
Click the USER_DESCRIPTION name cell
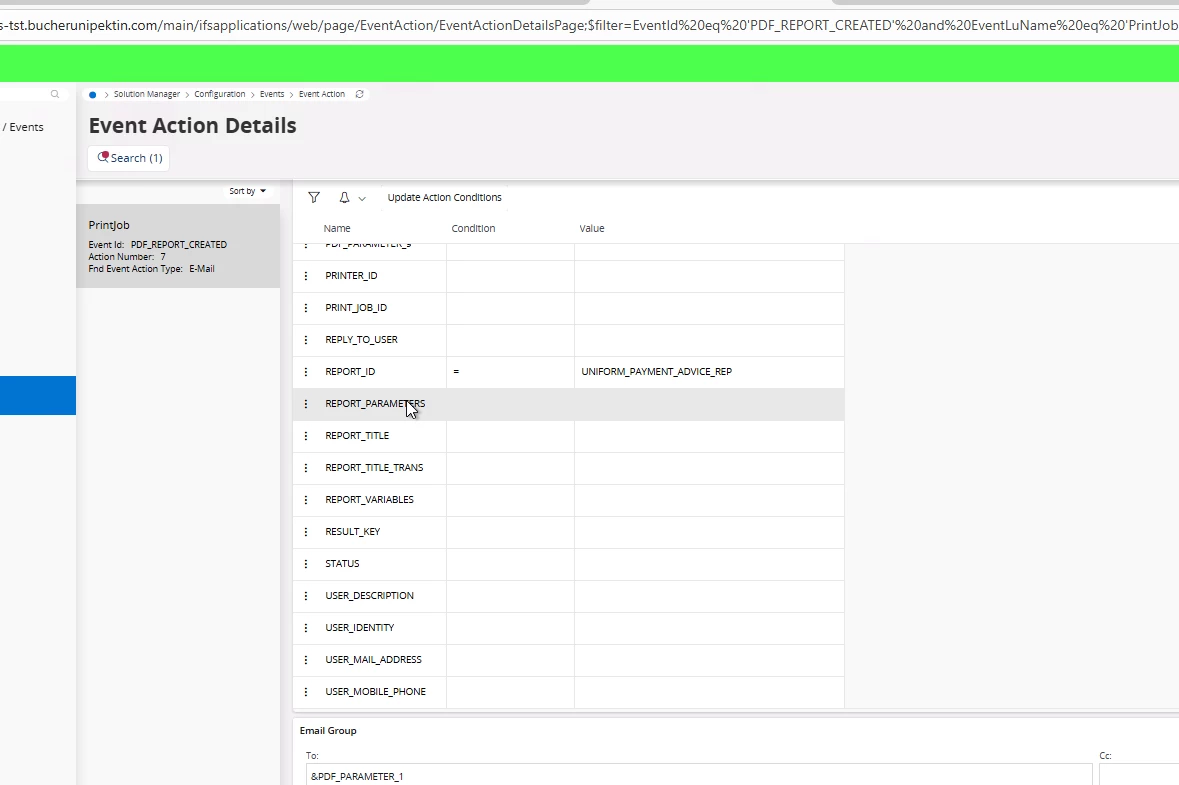[x=369, y=596]
